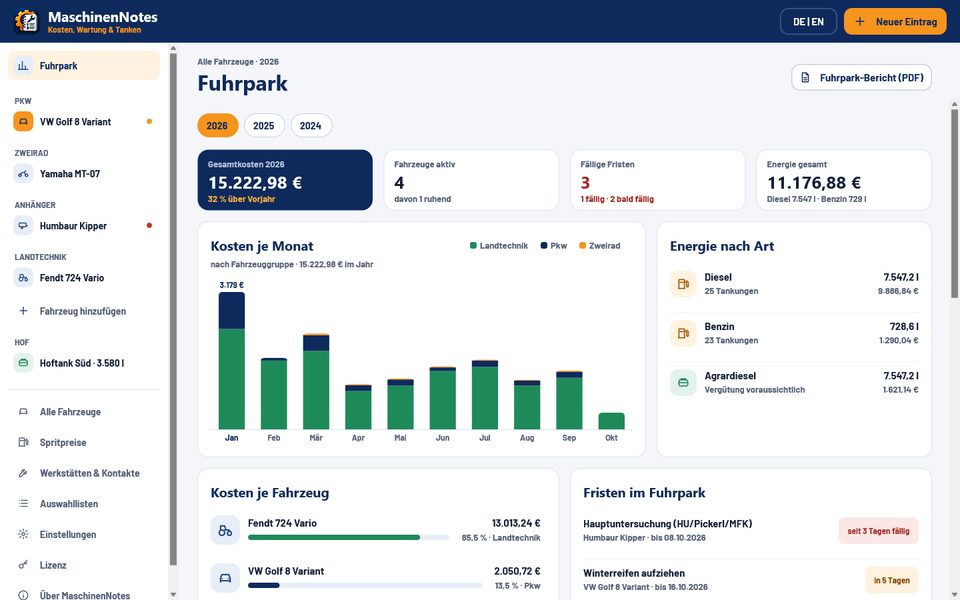960x600 pixels.
Task: Open Werkstätten & Kontakte page
Action: click(84, 473)
